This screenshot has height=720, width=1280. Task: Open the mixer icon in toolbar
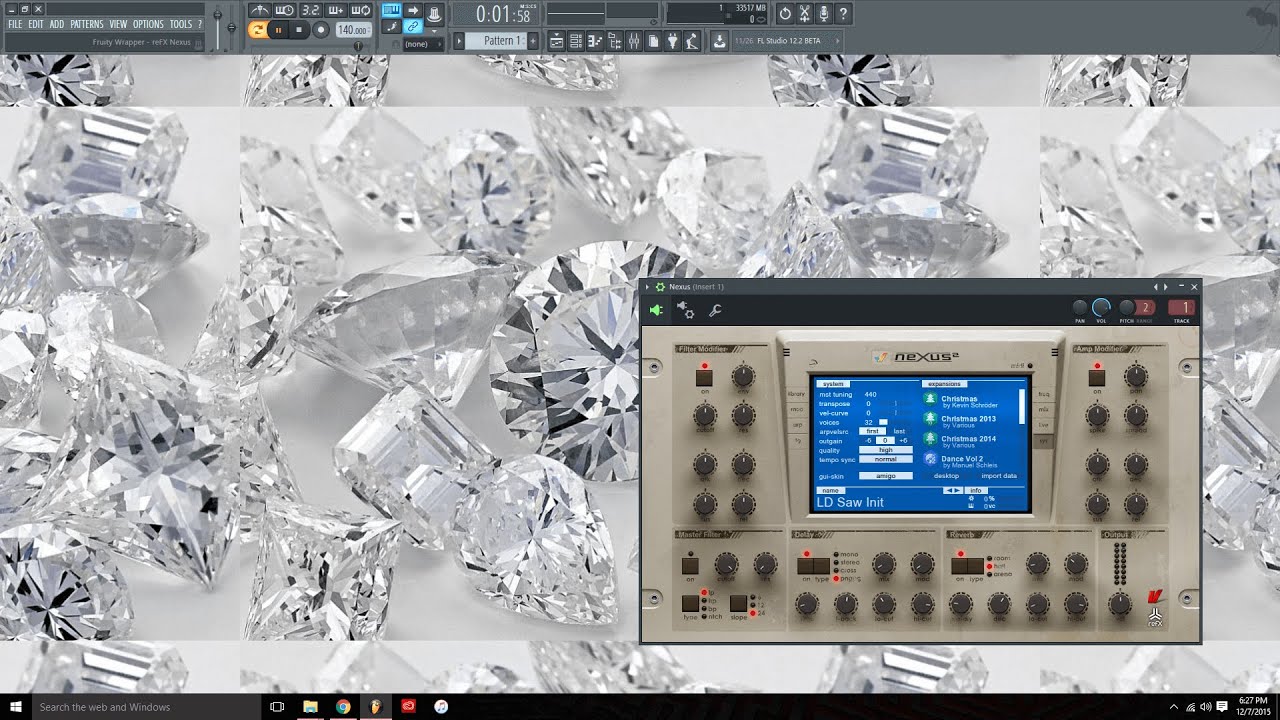633,41
